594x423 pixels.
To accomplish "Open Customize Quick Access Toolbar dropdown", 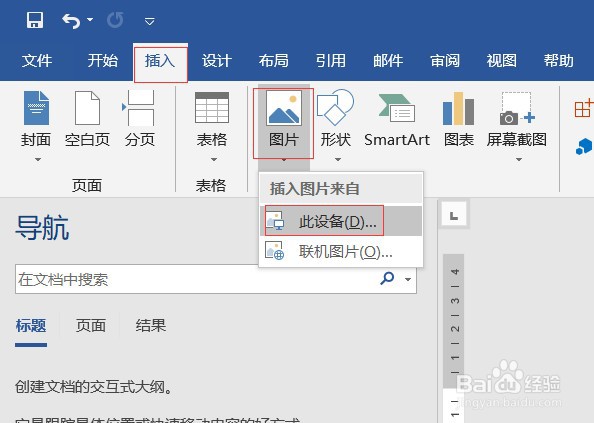I will [150, 21].
